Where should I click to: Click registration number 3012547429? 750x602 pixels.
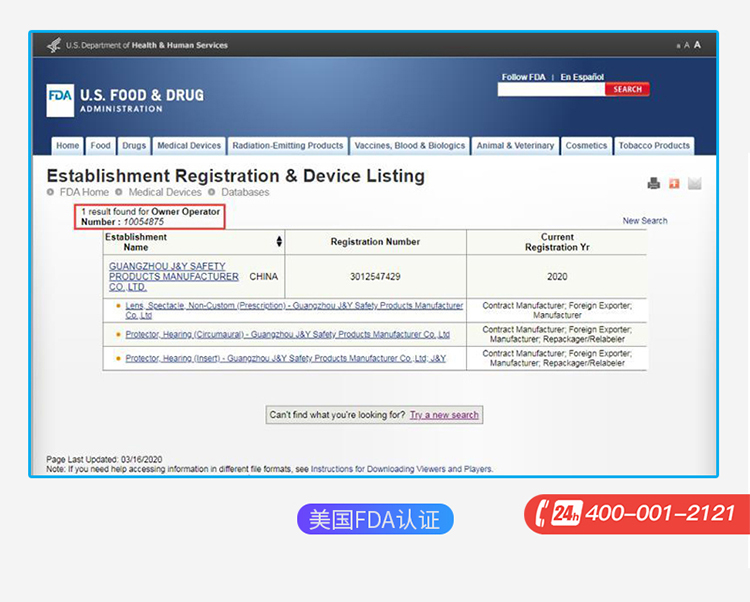pyautogui.click(x=375, y=276)
